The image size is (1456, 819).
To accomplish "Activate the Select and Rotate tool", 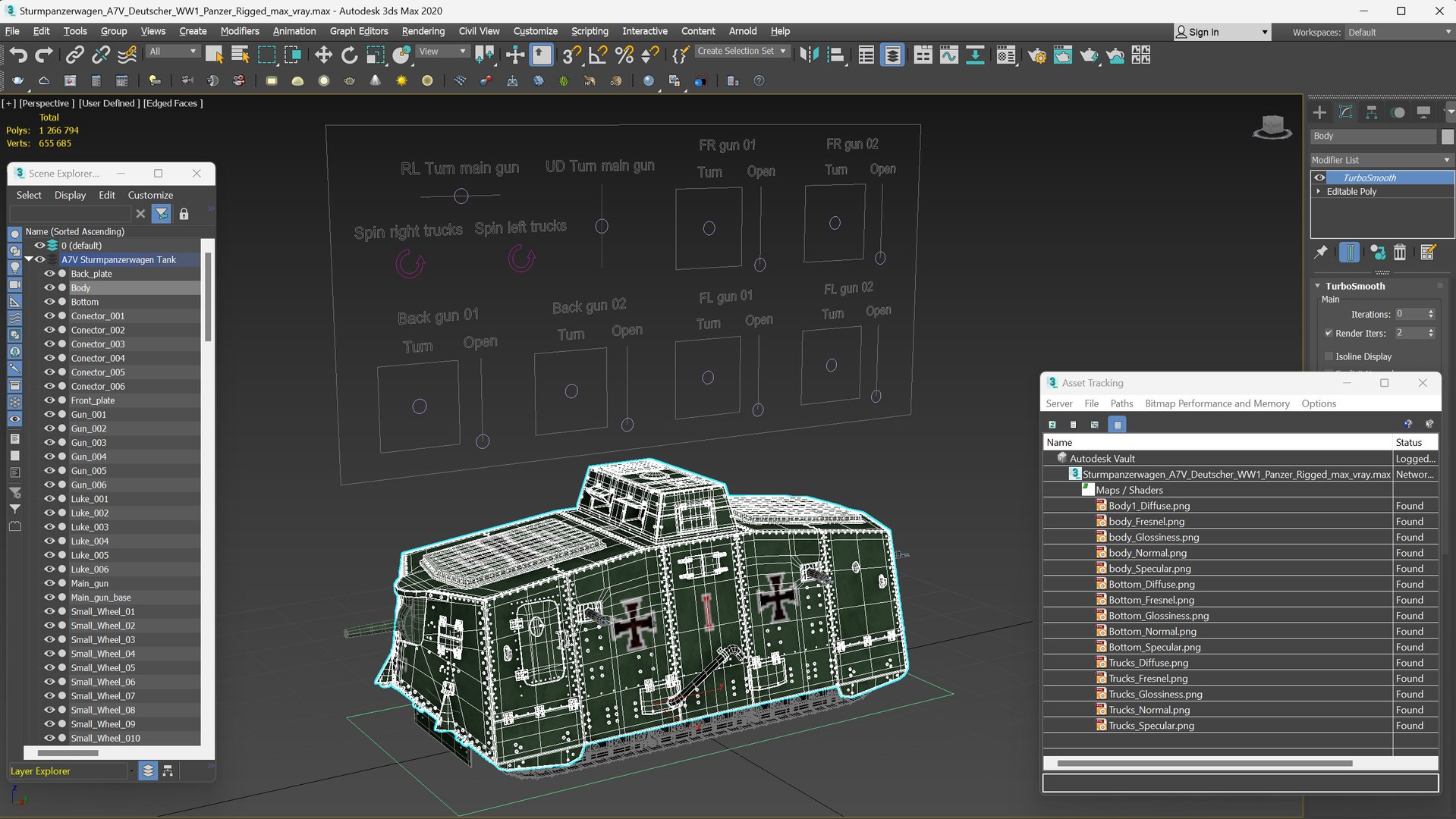I will [349, 55].
